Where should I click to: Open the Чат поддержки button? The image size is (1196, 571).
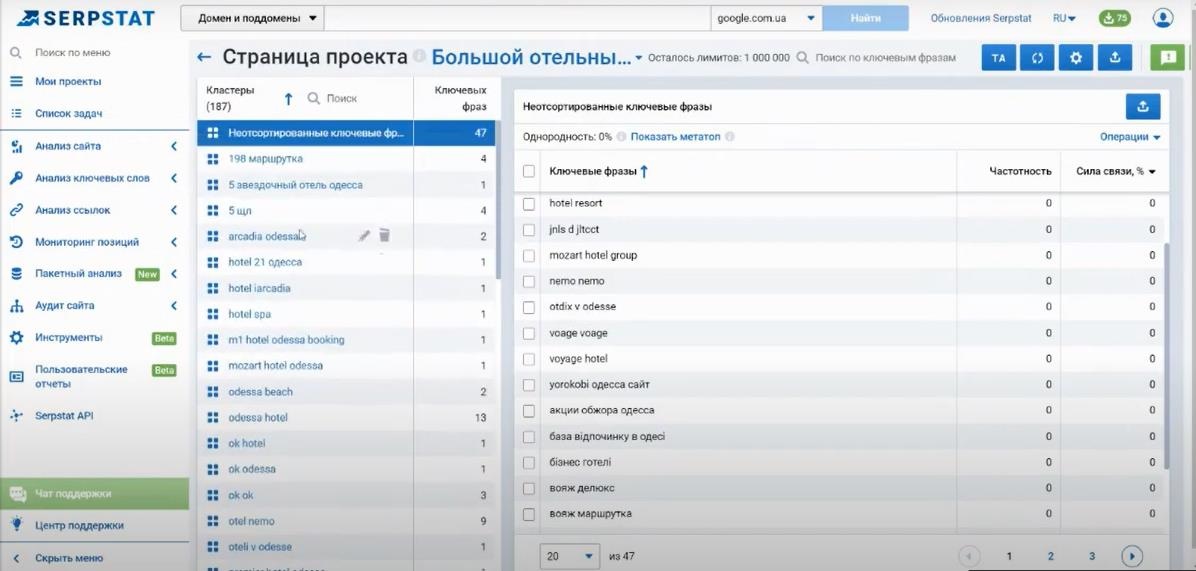coord(95,493)
